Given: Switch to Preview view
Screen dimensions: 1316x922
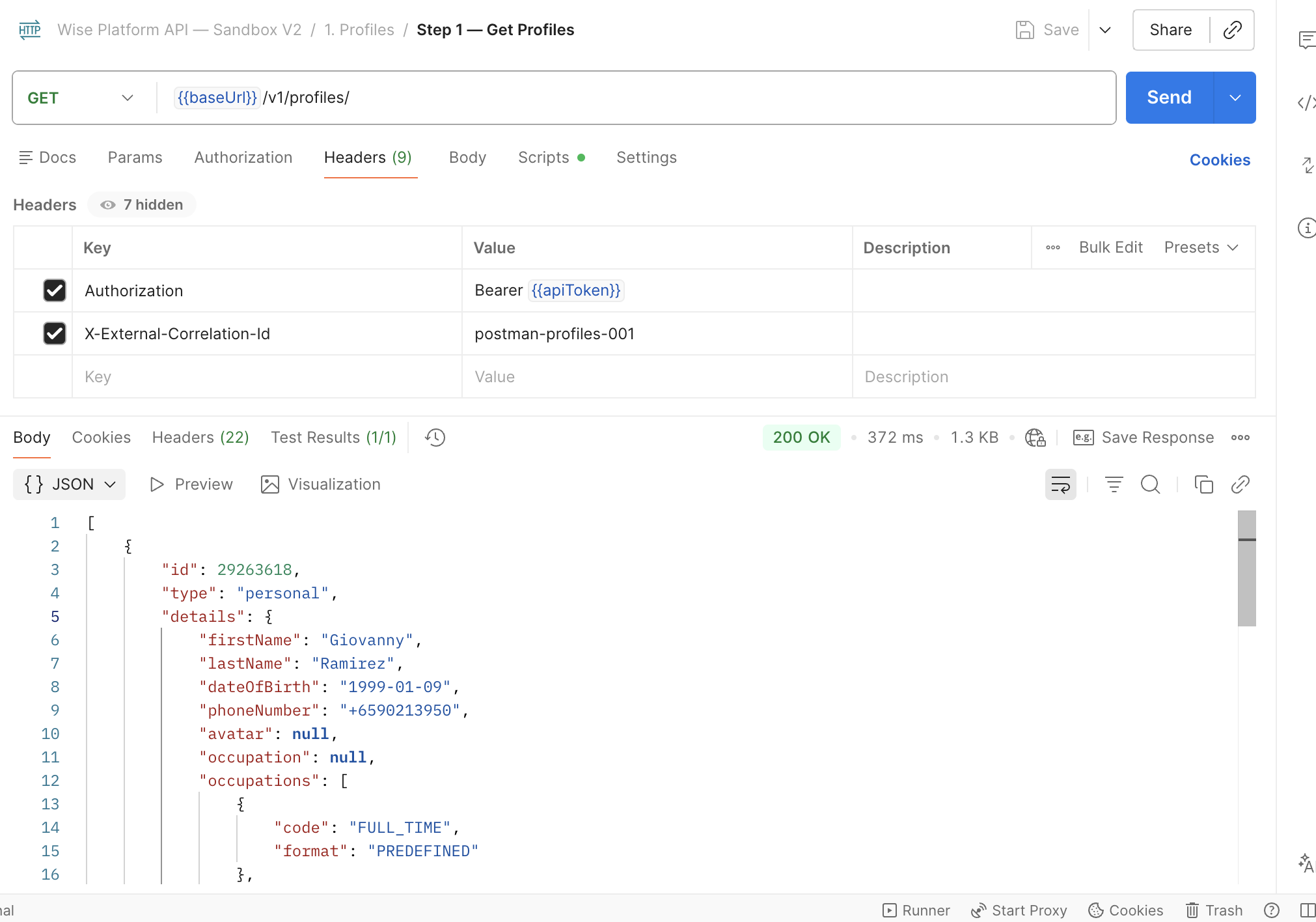Looking at the screenshot, I should tap(191, 484).
